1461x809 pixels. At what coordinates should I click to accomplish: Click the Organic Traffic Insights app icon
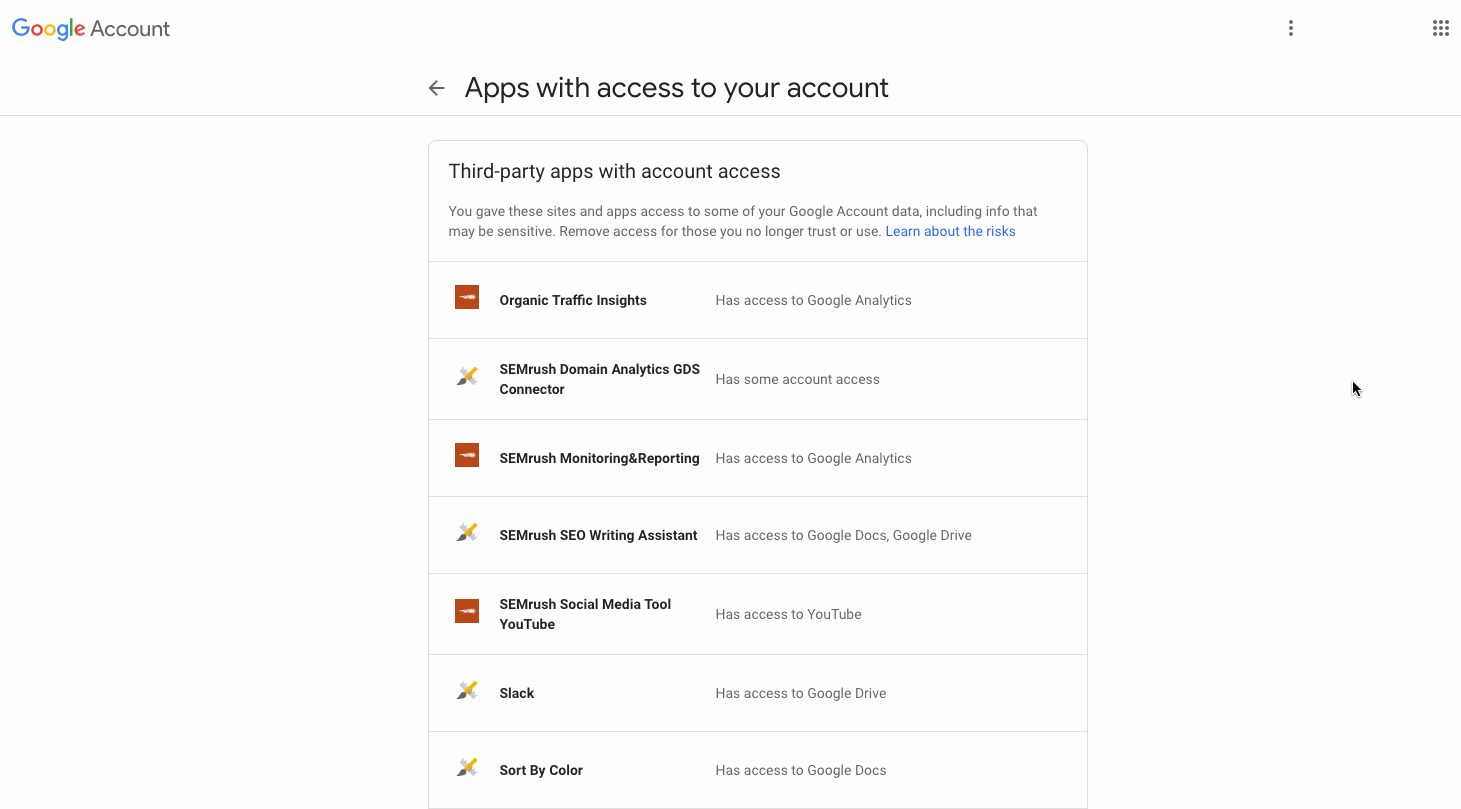pos(467,297)
